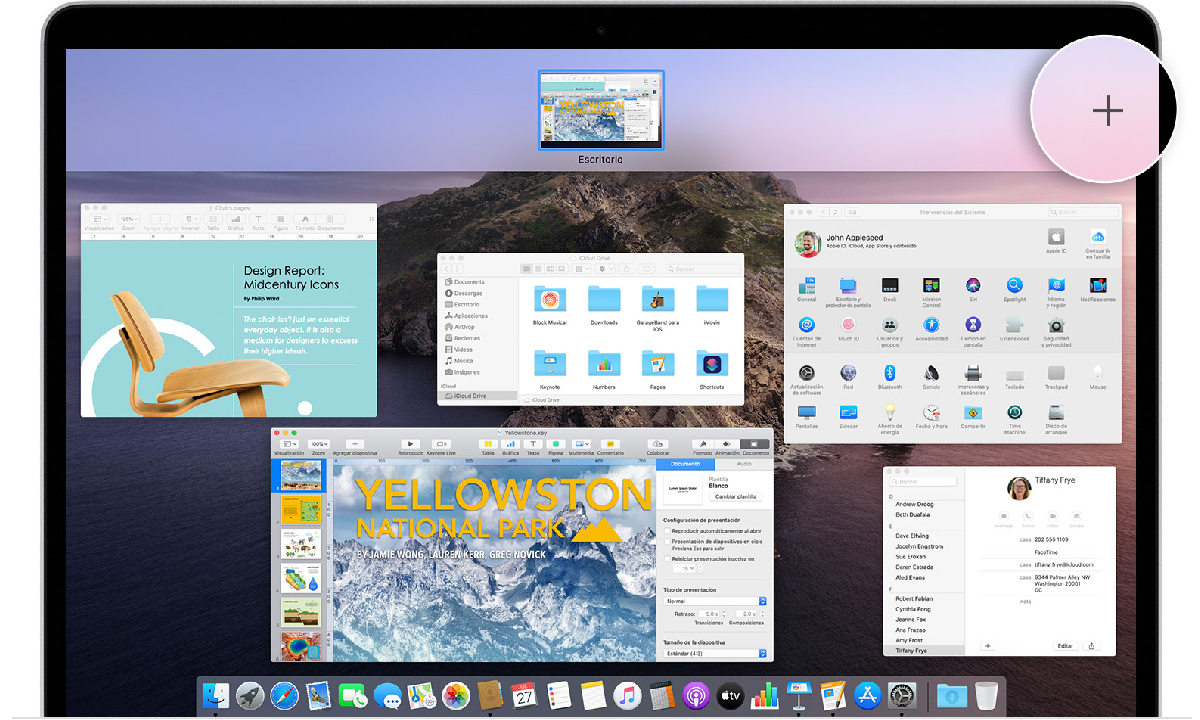Click Agregar diapositiva in Keynote

point(357,443)
